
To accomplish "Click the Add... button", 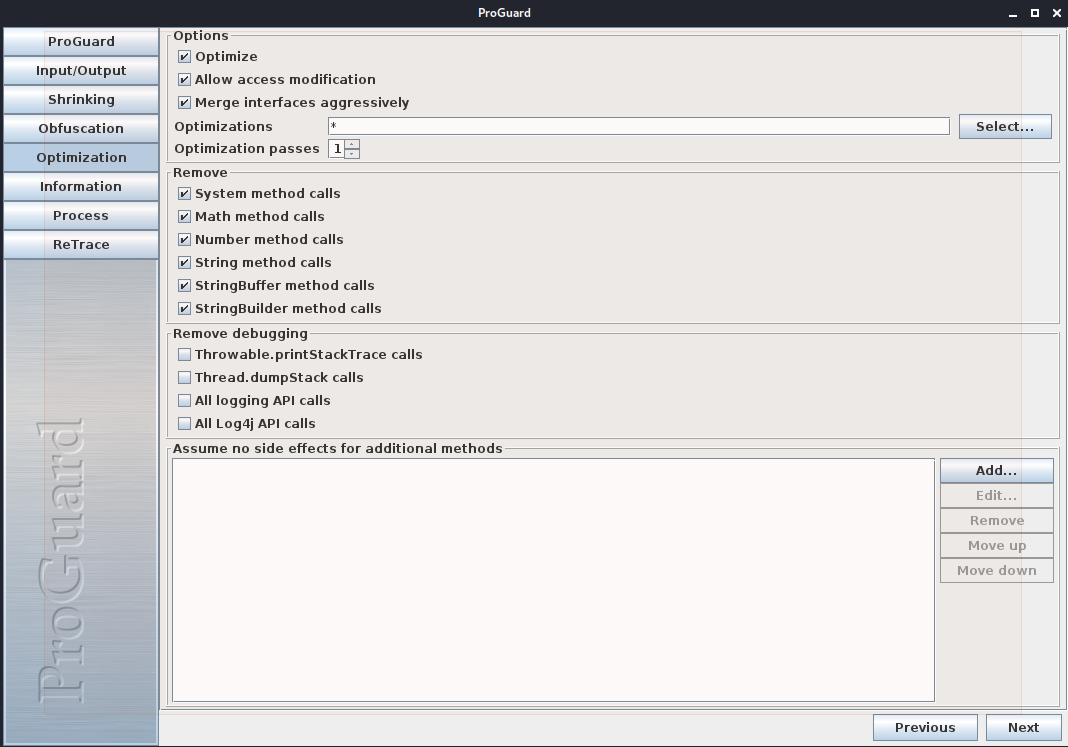I will point(996,471).
